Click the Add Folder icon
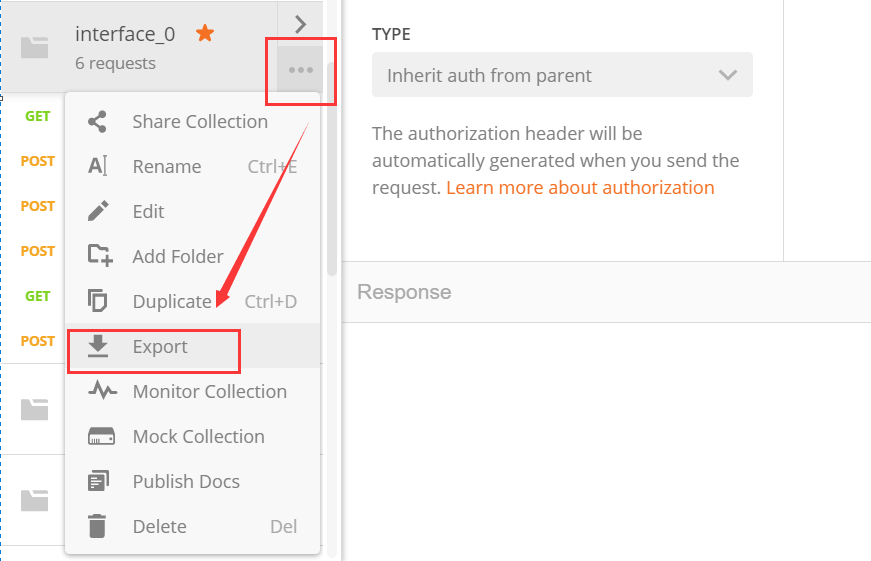 click(99, 257)
